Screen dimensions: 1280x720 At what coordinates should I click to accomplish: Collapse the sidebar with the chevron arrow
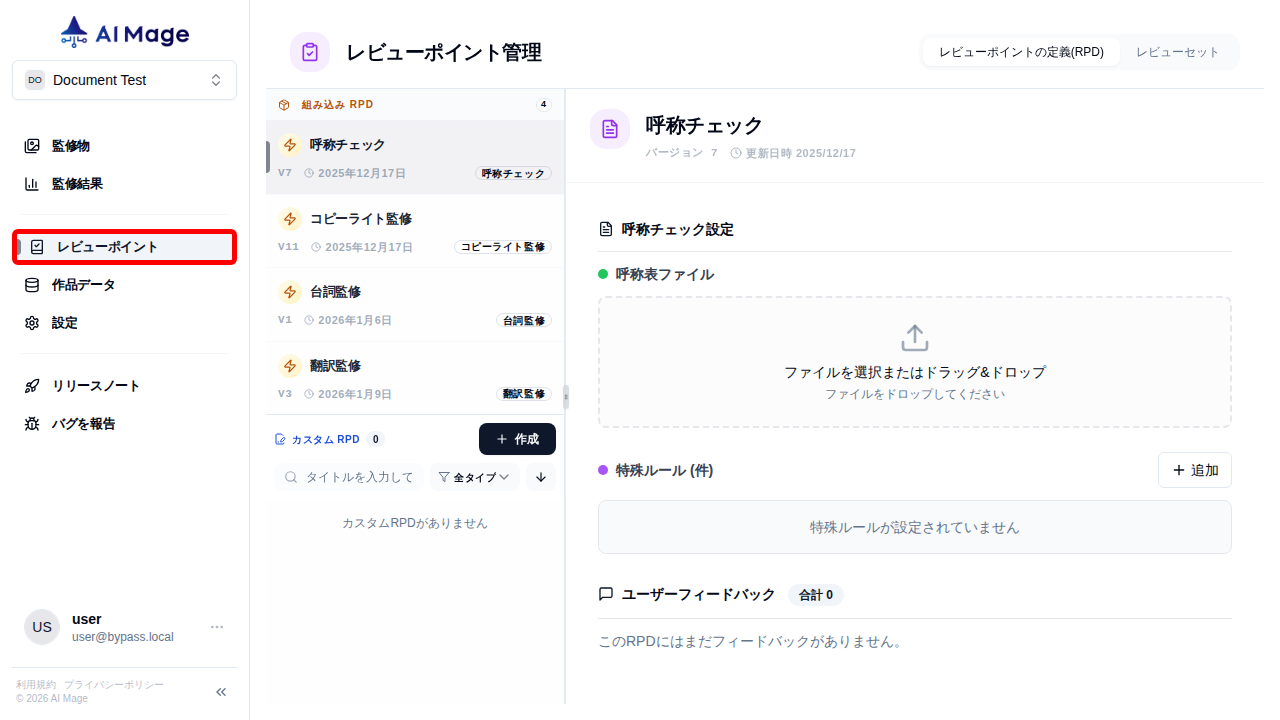[220, 691]
